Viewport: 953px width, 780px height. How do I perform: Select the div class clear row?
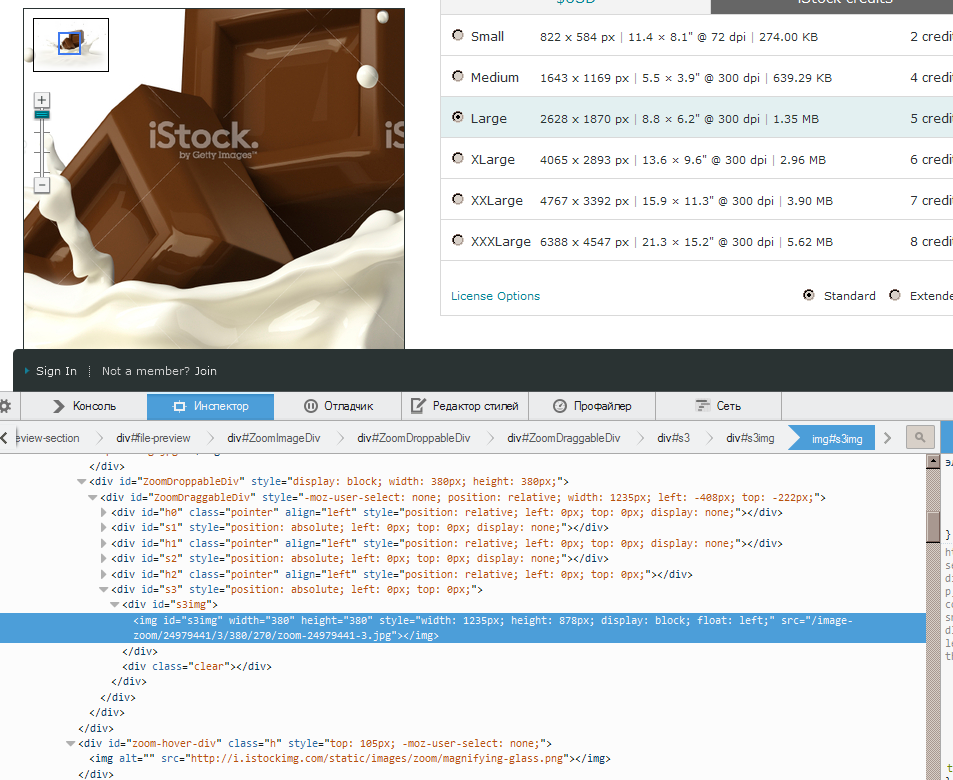point(197,666)
